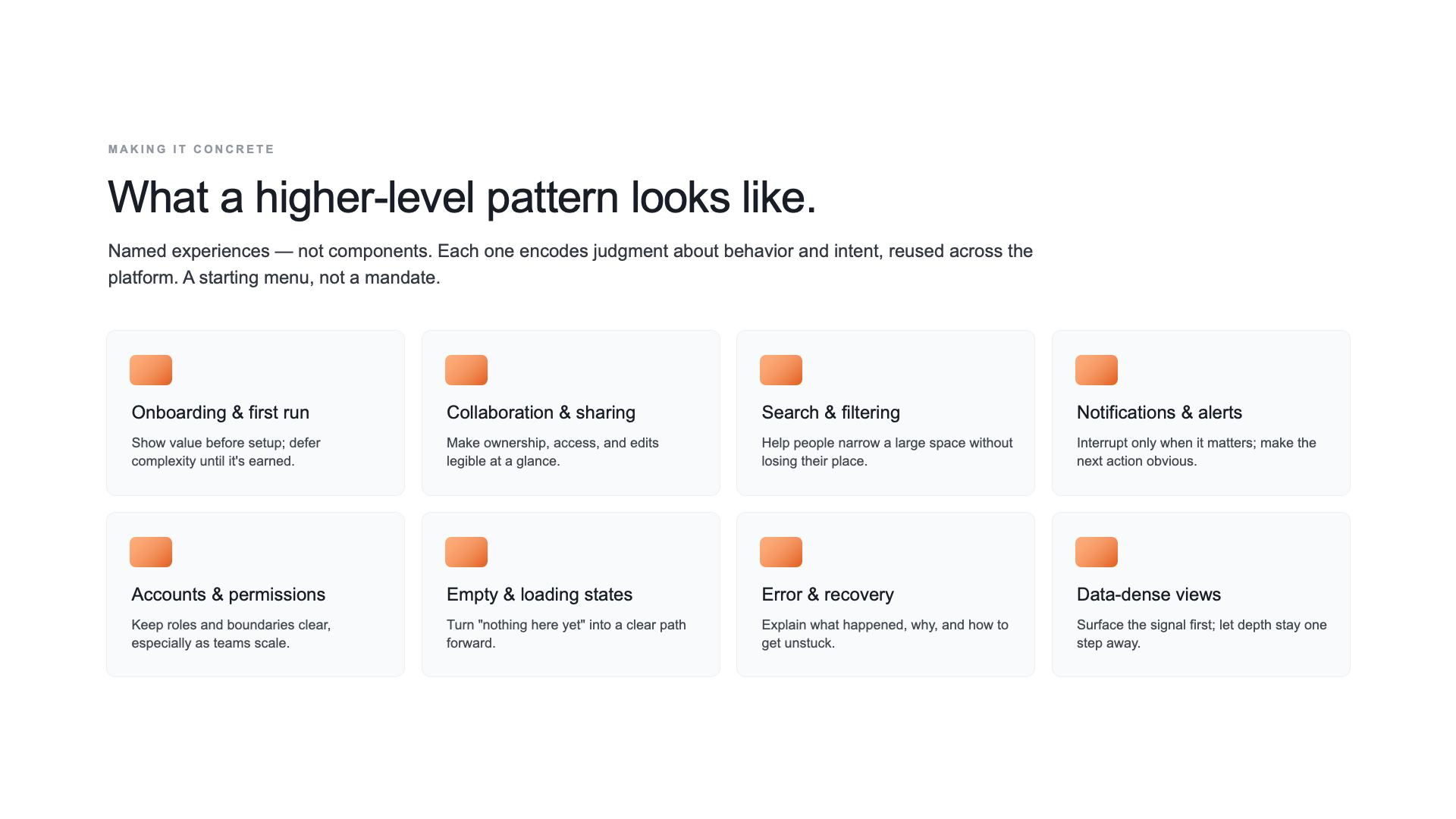Click the orange icon on Collaboration & sharing card

point(466,370)
